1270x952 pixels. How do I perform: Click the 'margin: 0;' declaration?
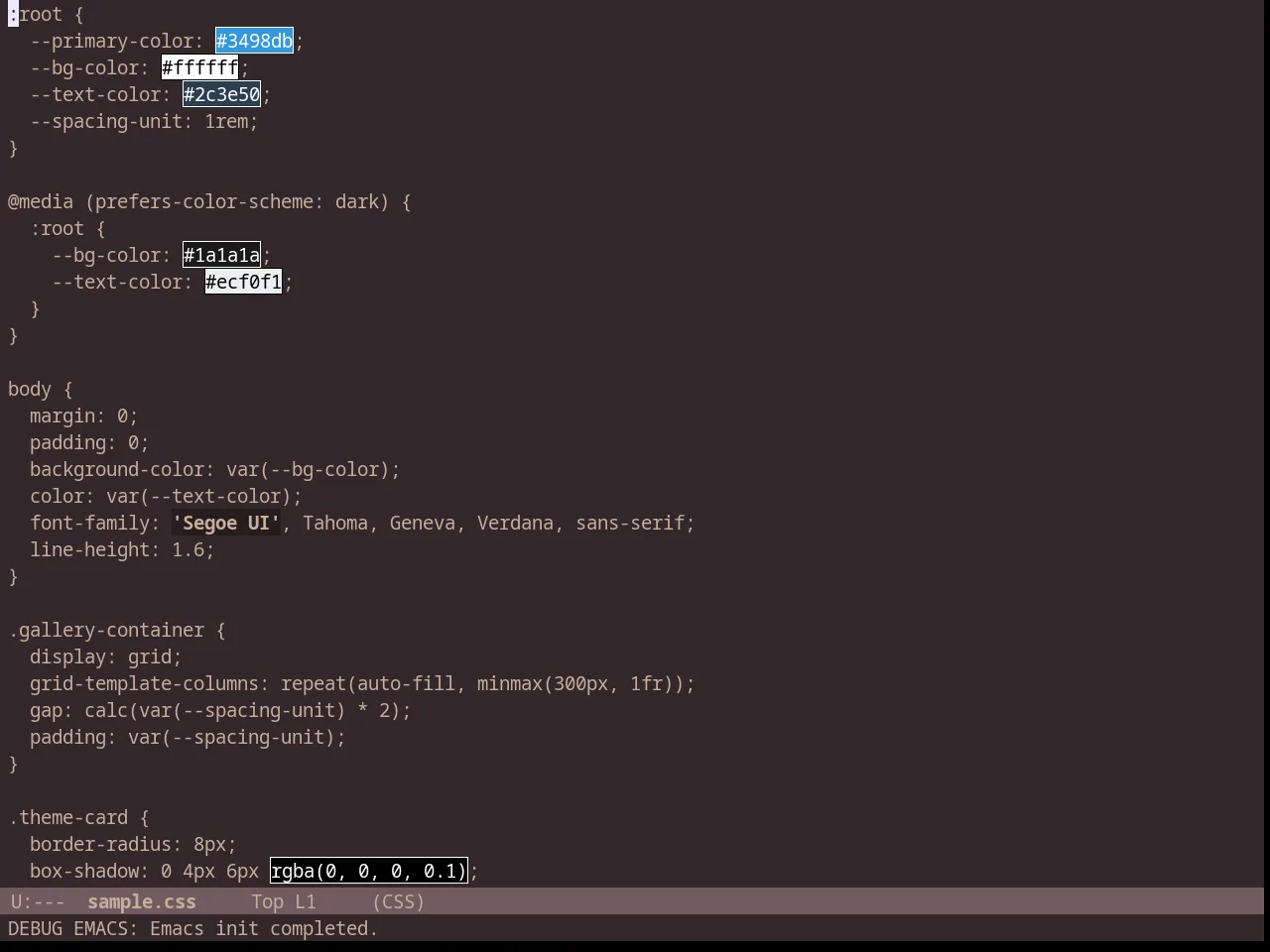[x=84, y=416]
